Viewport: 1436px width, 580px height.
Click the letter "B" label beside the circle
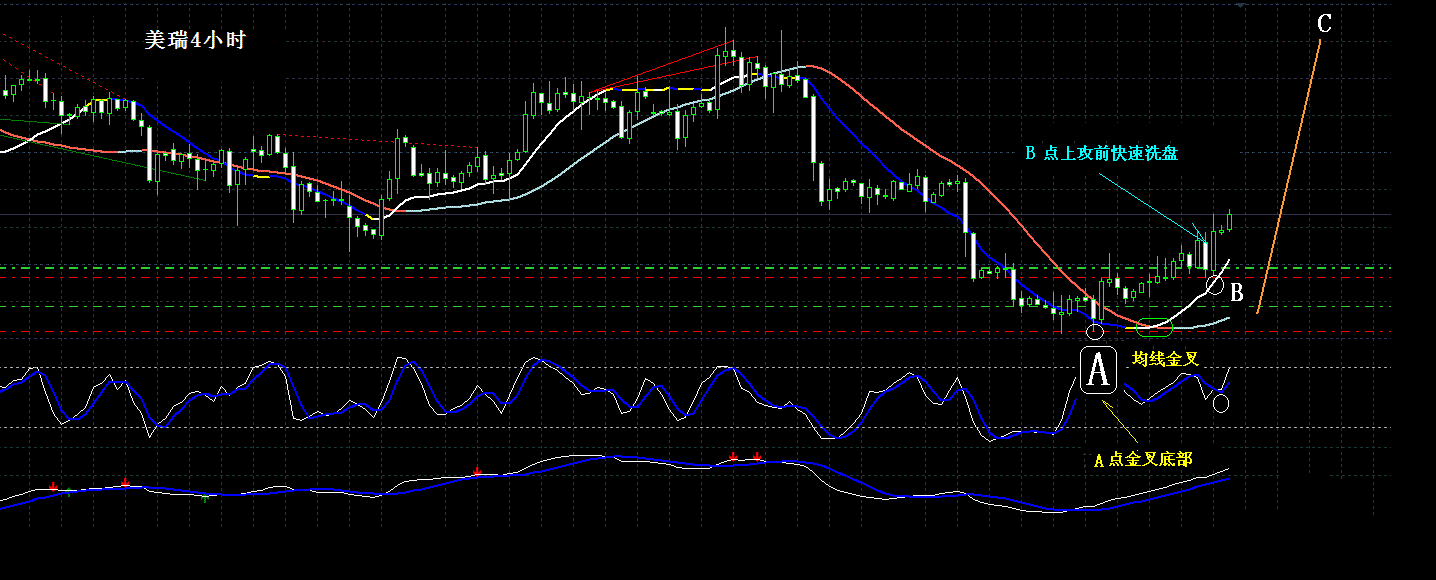(1236, 293)
